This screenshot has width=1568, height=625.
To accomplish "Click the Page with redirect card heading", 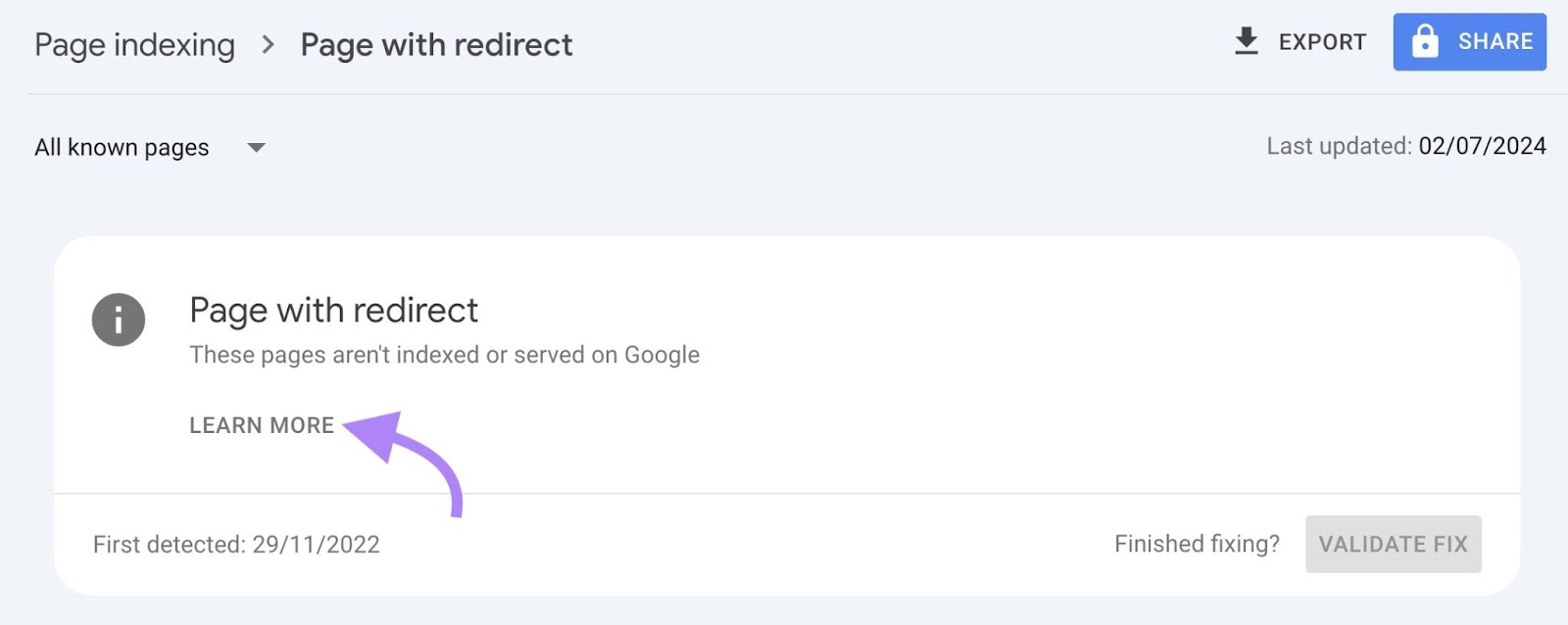I will [x=334, y=310].
